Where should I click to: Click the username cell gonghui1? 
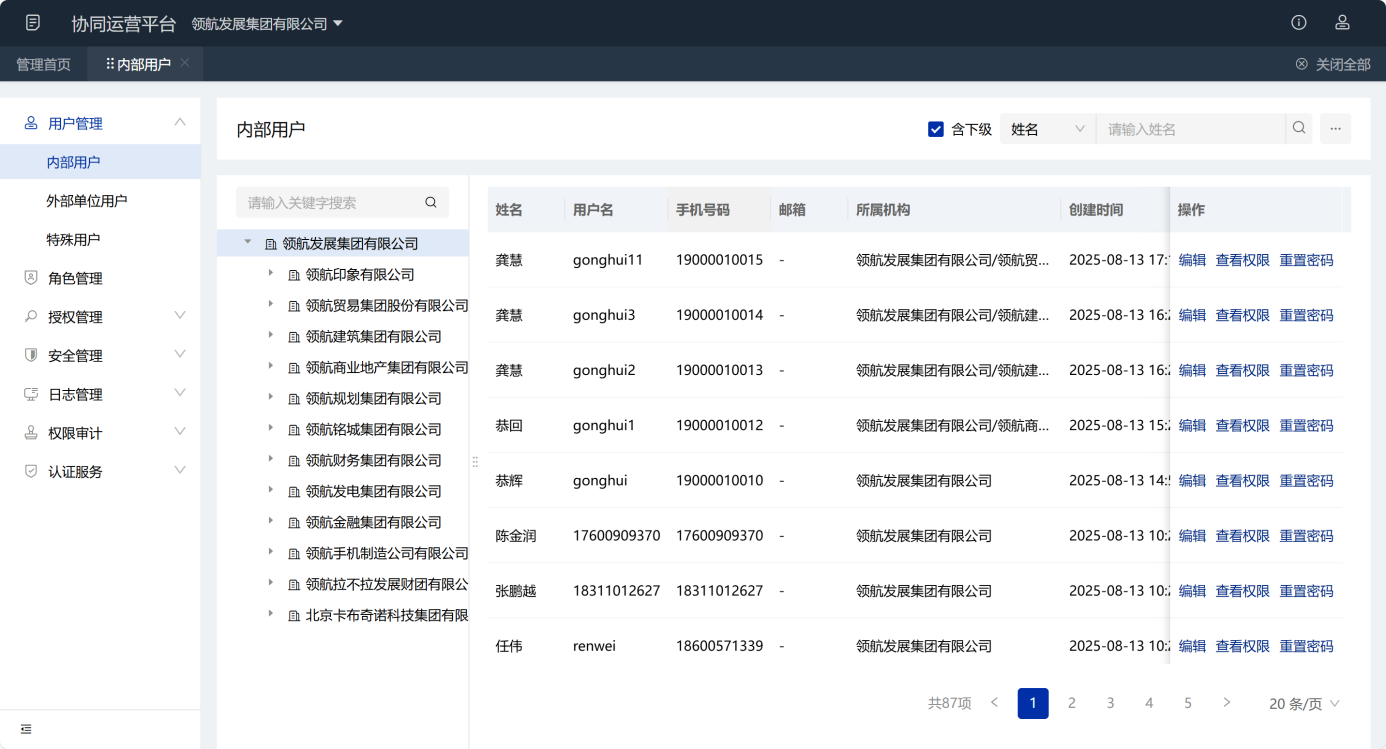[604, 425]
